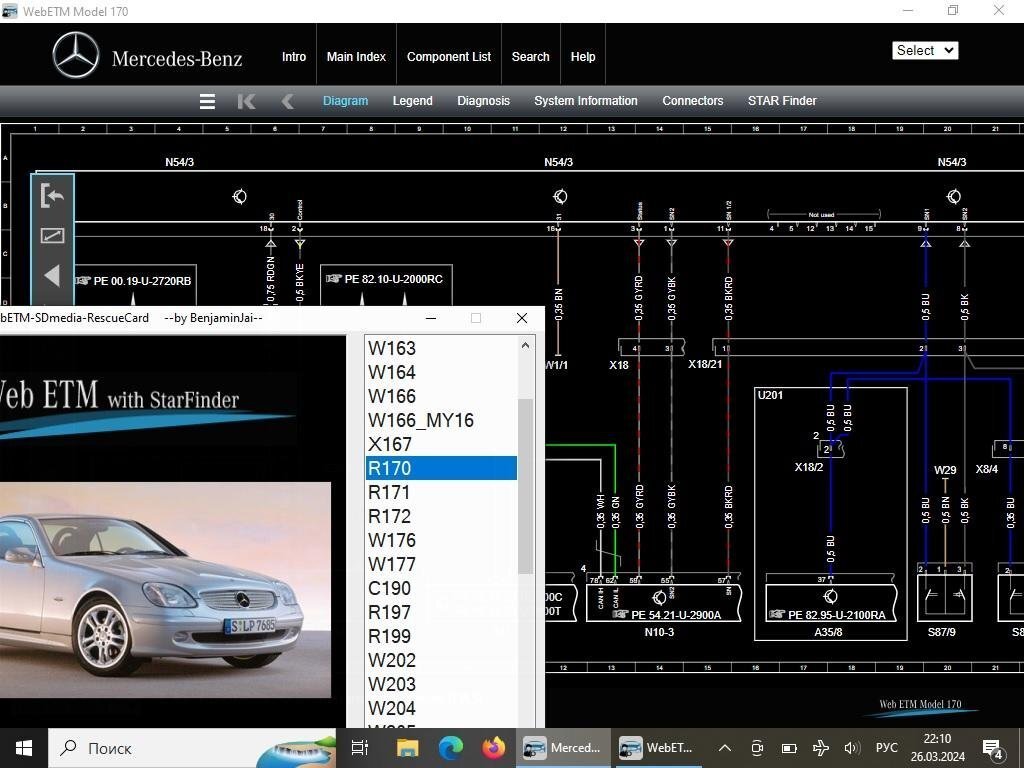
Task: Collapse side panel with left triangle icon
Action: coord(52,275)
